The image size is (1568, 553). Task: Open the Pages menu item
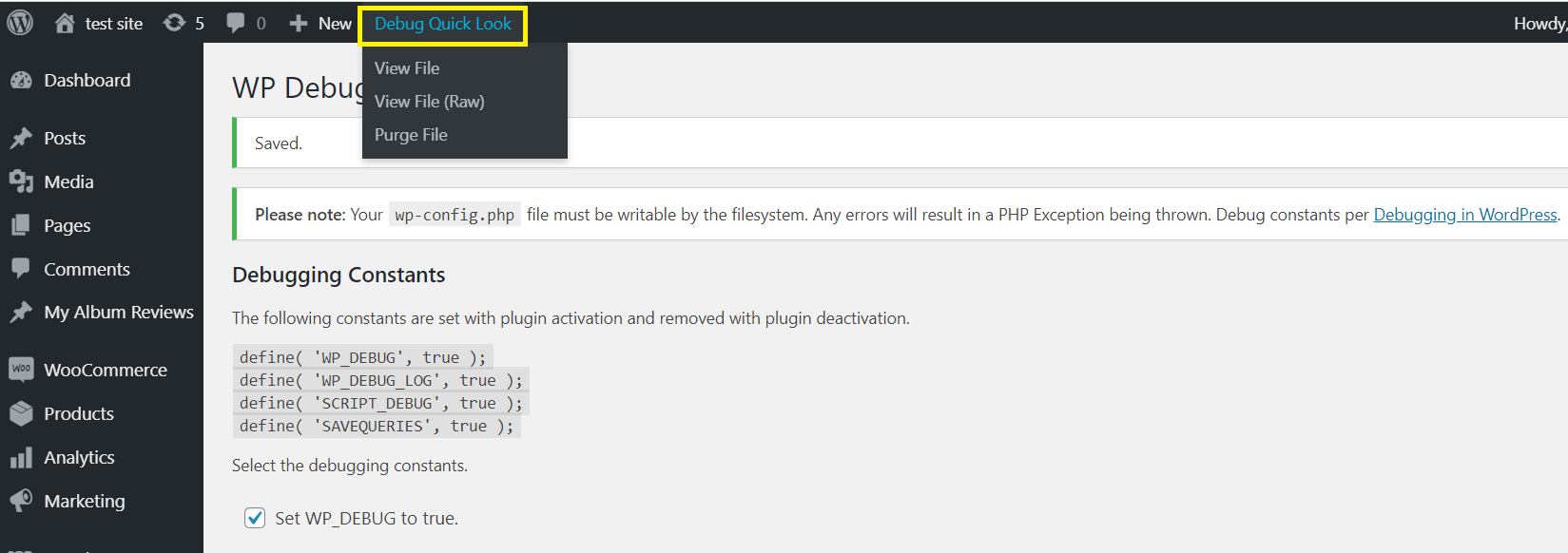click(67, 226)
